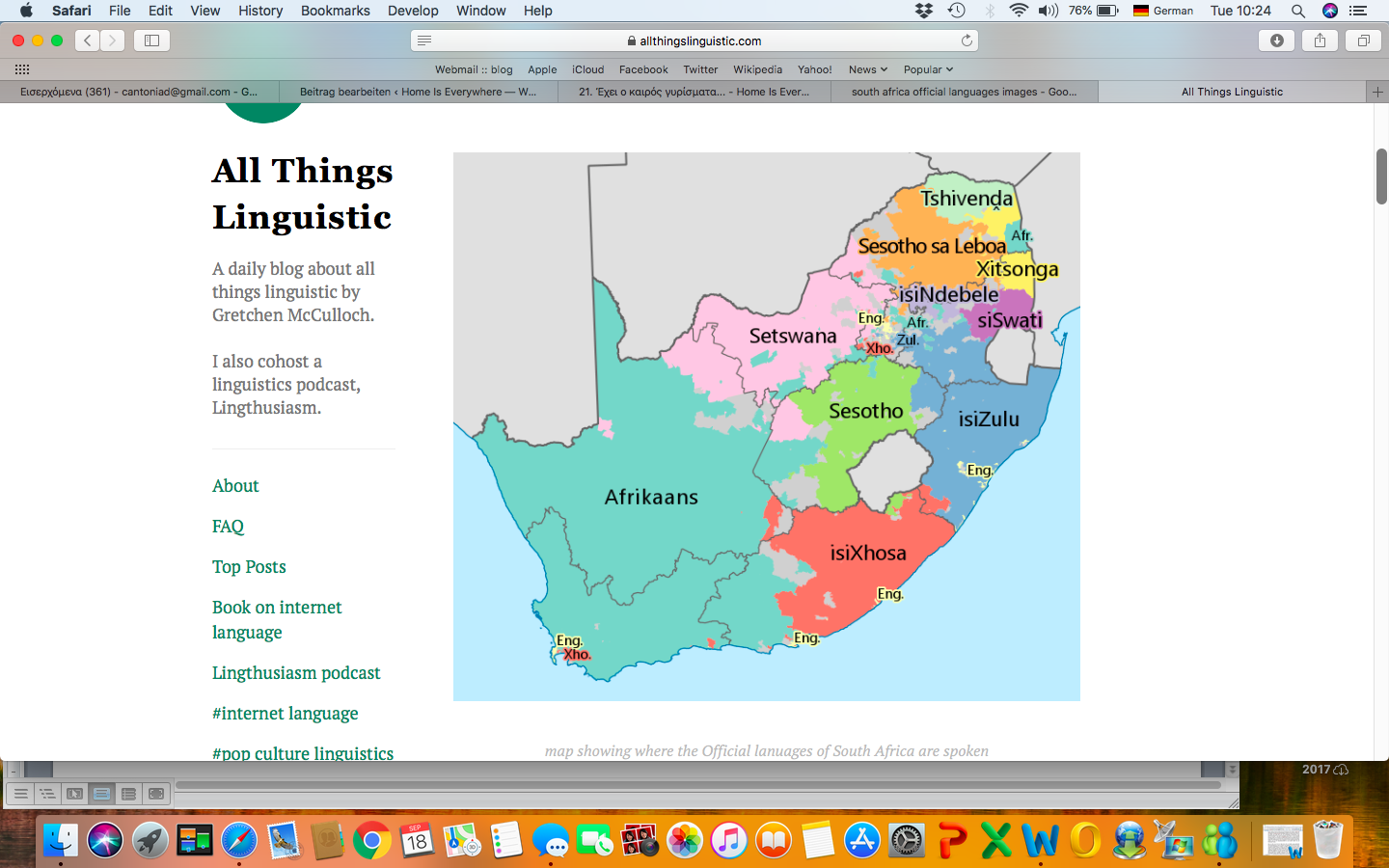Go back using Safari's back arrow
Viewport: 1389px width, 868px height.
pos(88,41)
